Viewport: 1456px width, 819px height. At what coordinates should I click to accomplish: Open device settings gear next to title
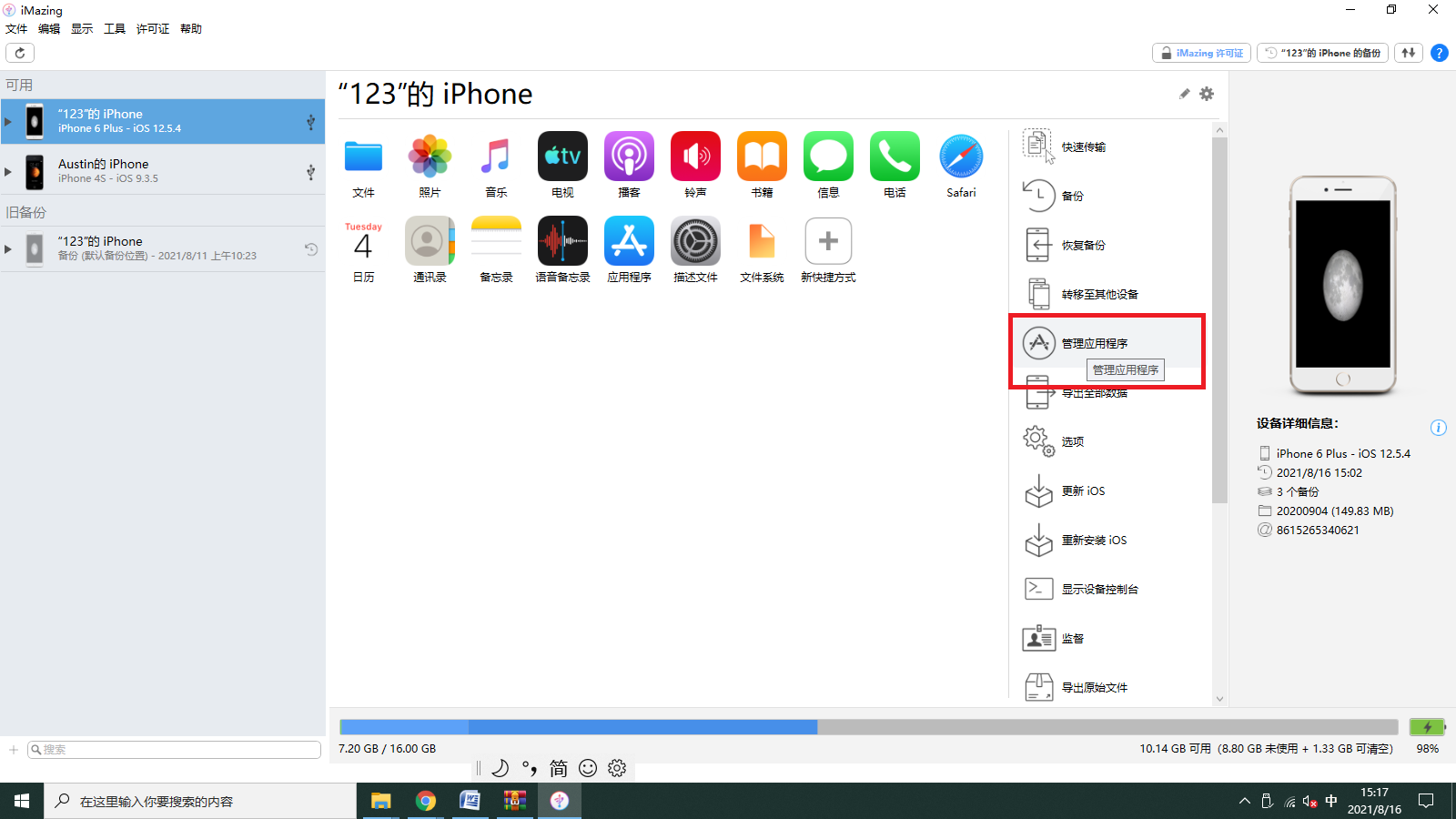[x=1207, y=94]
